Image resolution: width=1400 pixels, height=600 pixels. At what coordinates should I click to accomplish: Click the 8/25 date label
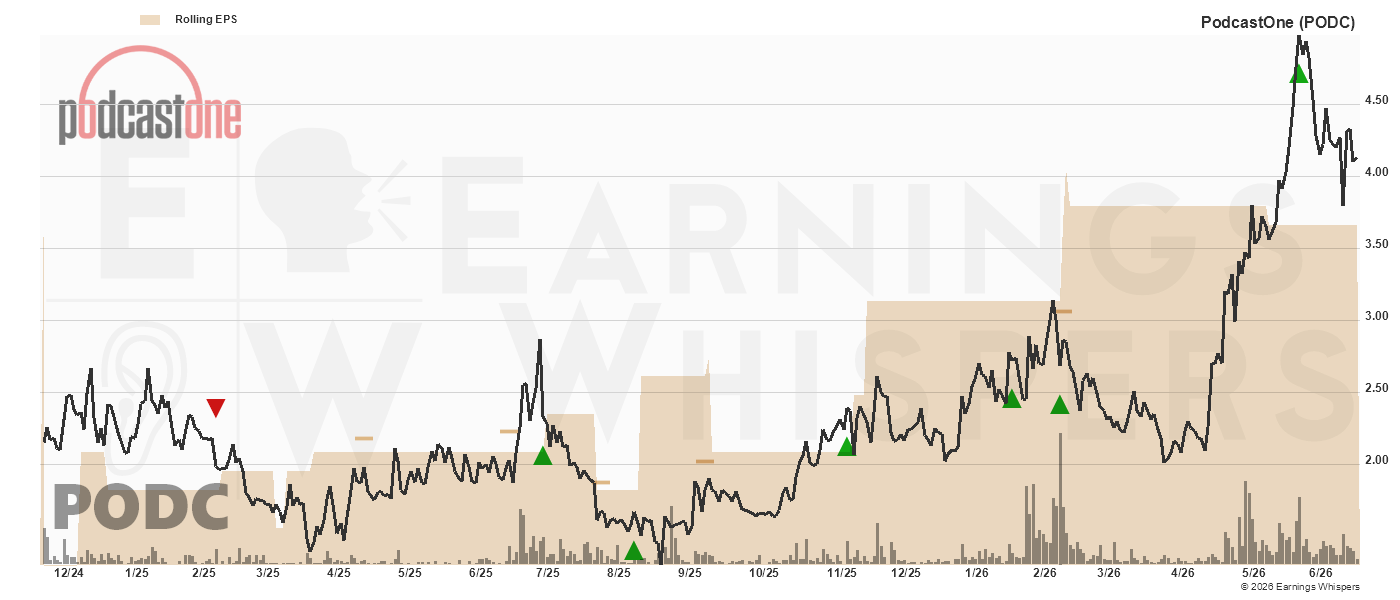click(x=619, y=573)
